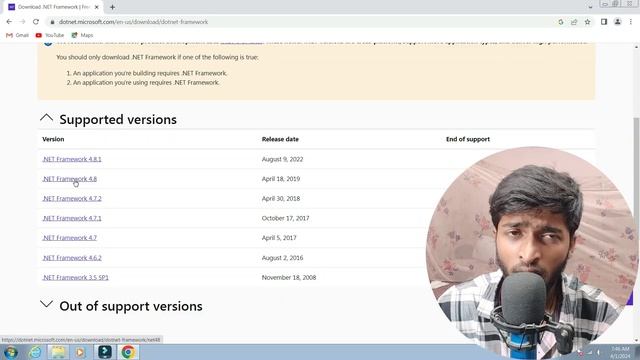Close the Download .NET Framework tab

click(x=97, y=7)
